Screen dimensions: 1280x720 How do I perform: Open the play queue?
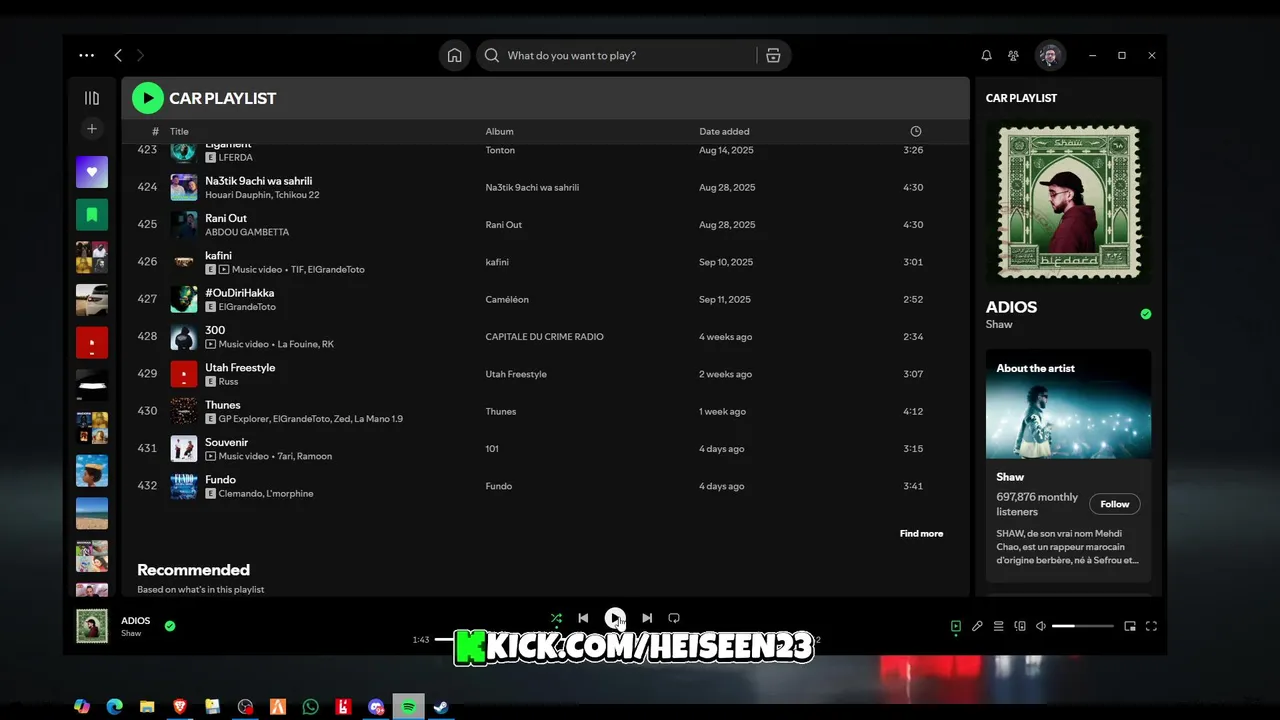click(998, 626)
